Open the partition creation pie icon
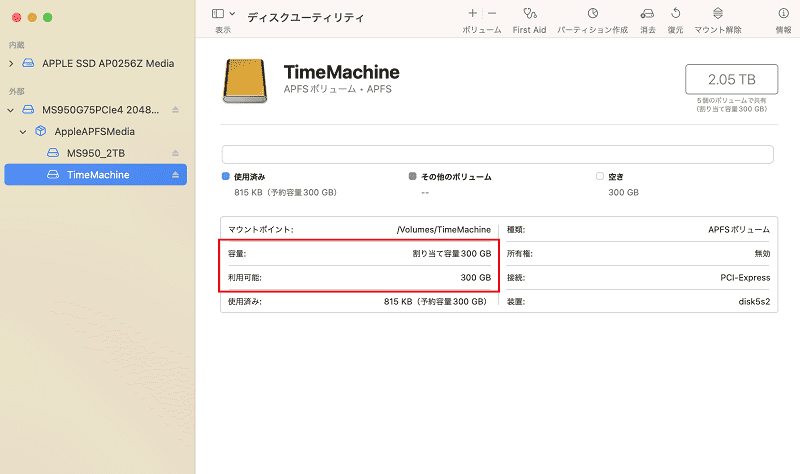Screen dimensions: 800x474 pos(592,13)
